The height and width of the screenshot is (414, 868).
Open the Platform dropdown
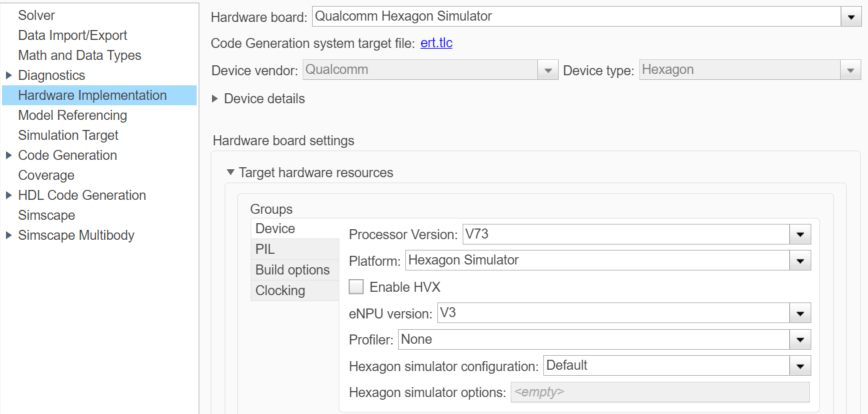pos(799,261)
